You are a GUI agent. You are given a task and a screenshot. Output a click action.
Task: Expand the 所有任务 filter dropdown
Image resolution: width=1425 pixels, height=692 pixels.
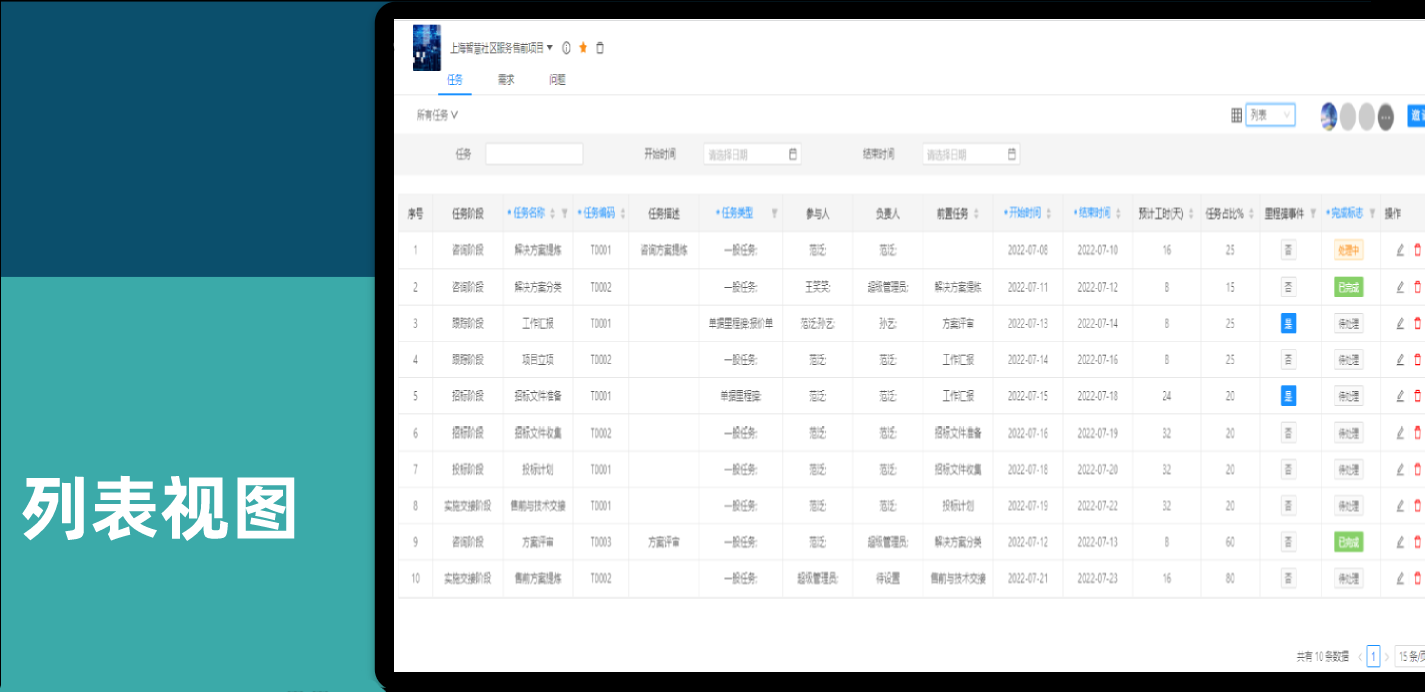[x=437, y=115]
